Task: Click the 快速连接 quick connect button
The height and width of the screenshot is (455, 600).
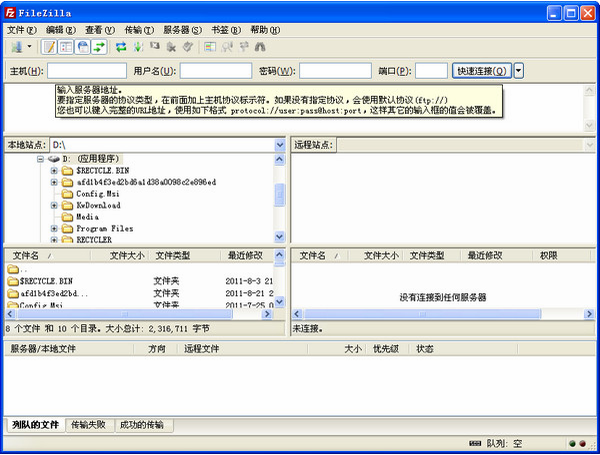Action: [x=482, y=71]
